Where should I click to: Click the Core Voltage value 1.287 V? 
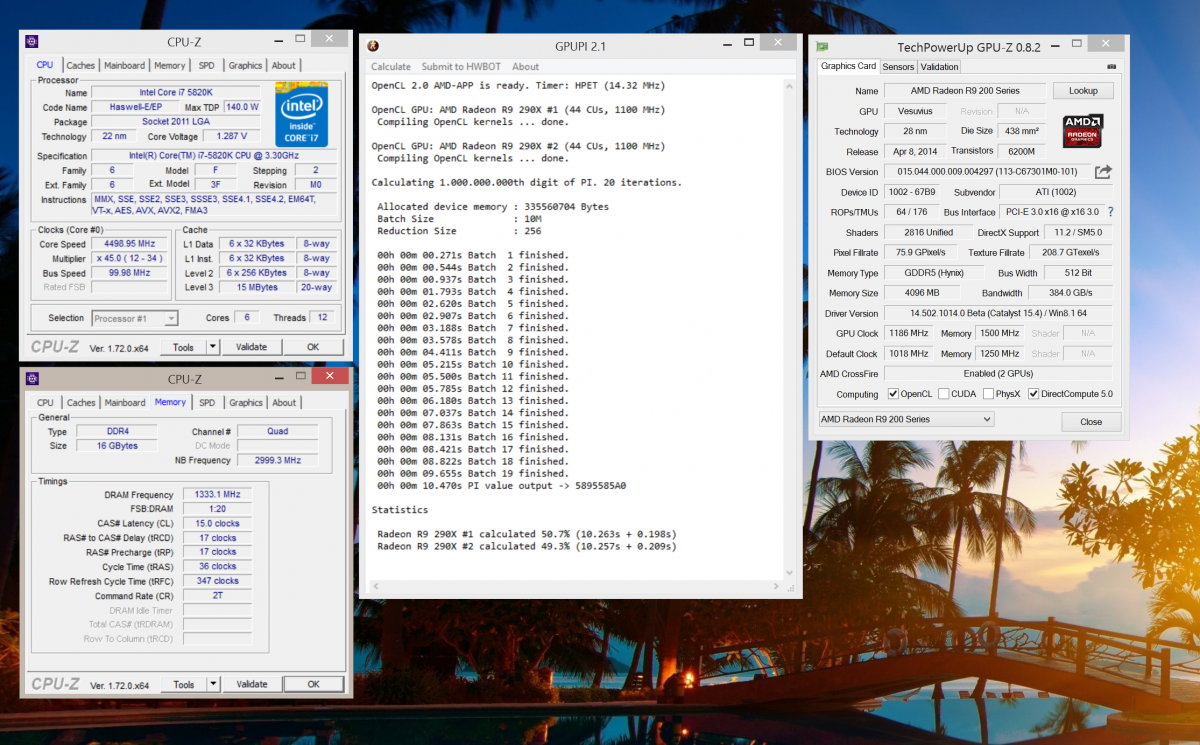(x=231, y=136)
